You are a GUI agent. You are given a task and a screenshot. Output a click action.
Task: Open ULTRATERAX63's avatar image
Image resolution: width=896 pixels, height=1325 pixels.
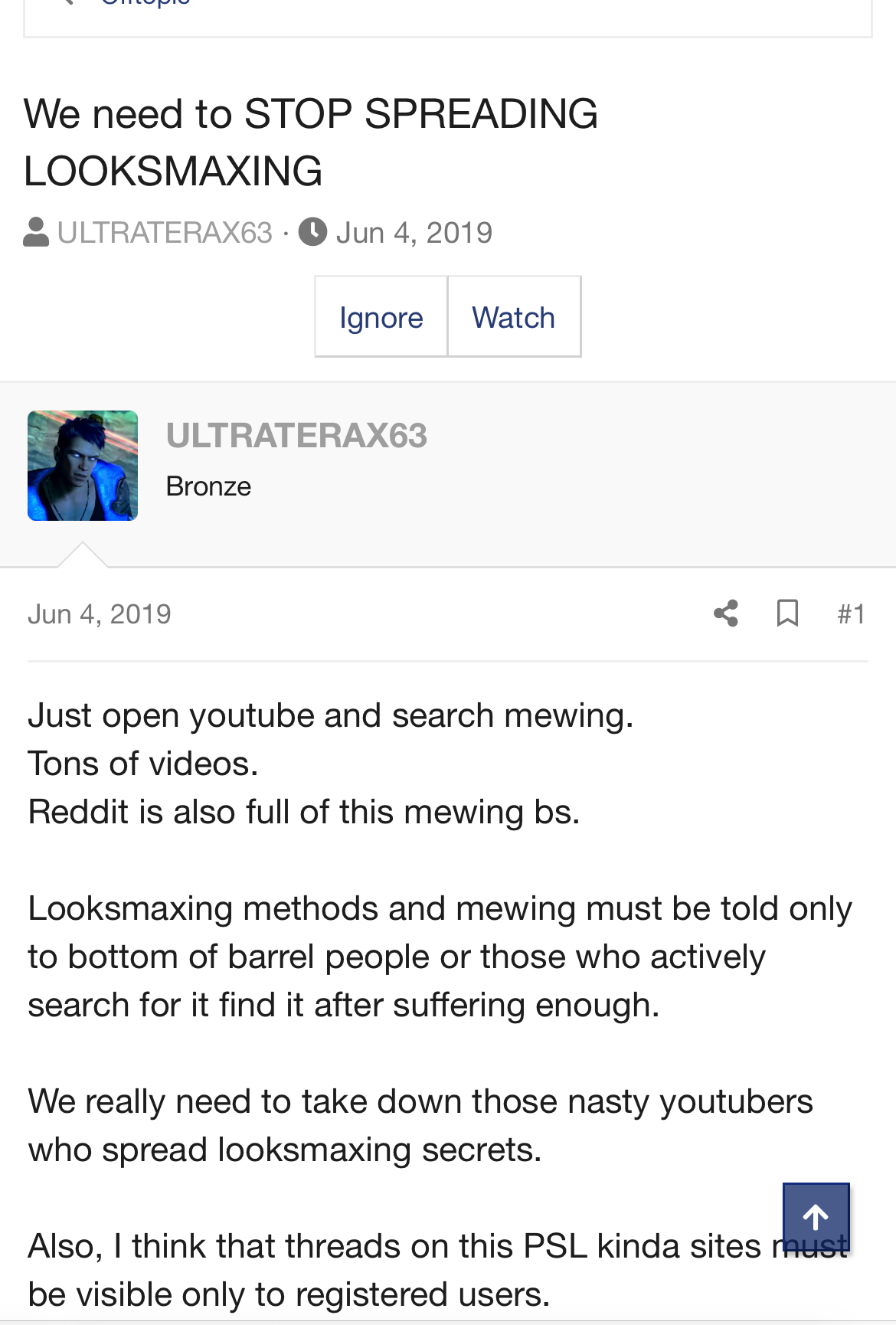83,466
